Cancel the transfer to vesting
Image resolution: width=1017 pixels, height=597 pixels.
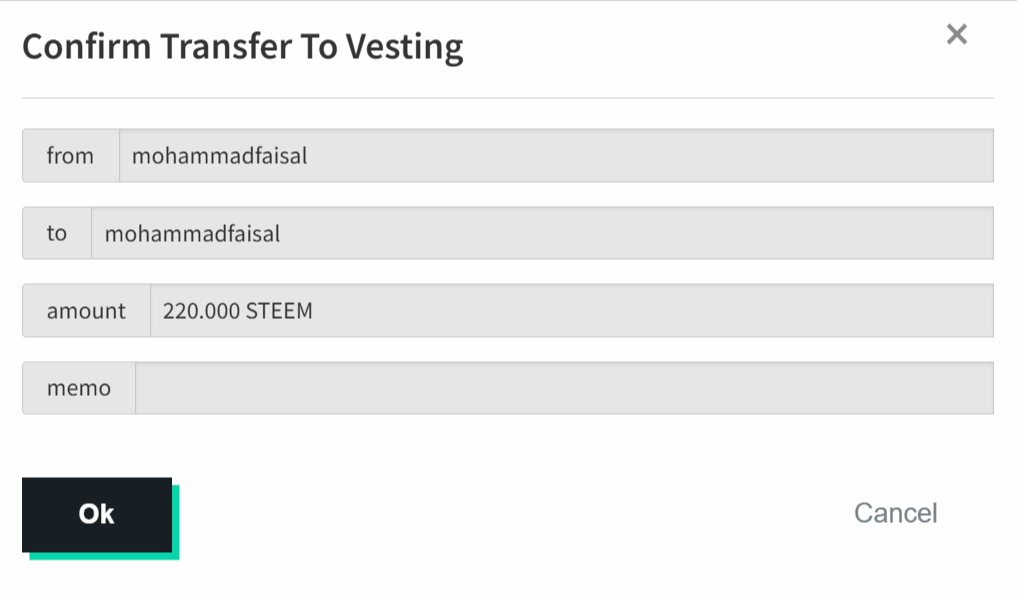pos(895,513)
